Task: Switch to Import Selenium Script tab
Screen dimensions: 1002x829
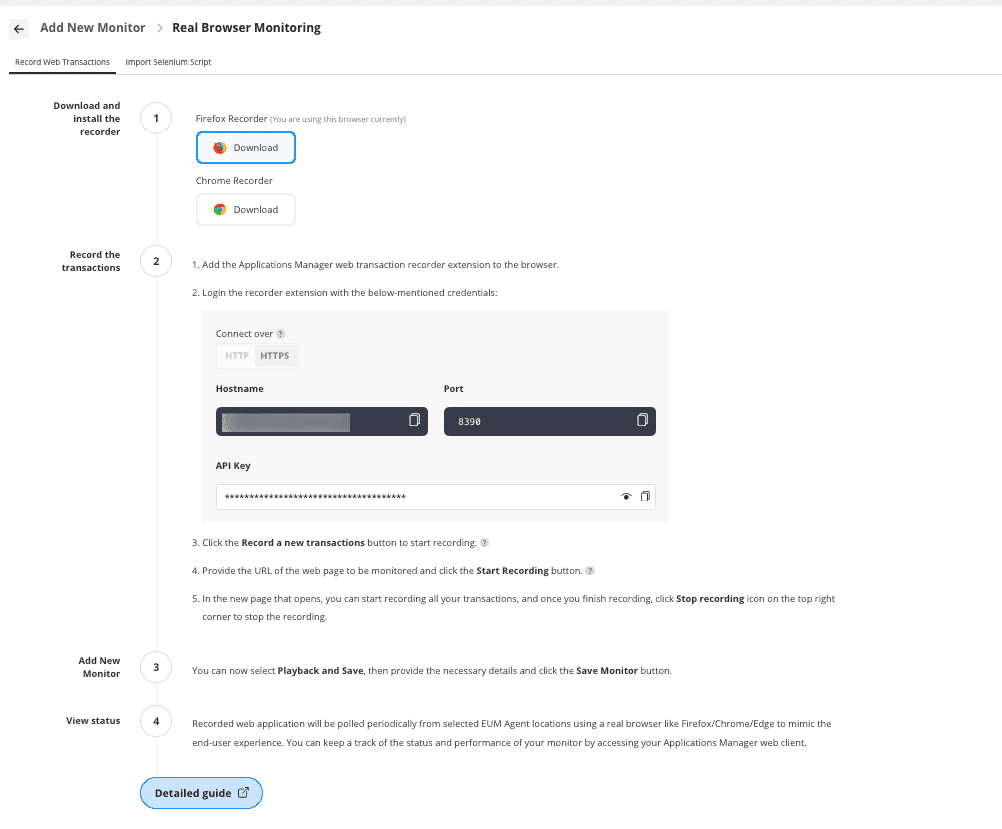Action: 168,62
